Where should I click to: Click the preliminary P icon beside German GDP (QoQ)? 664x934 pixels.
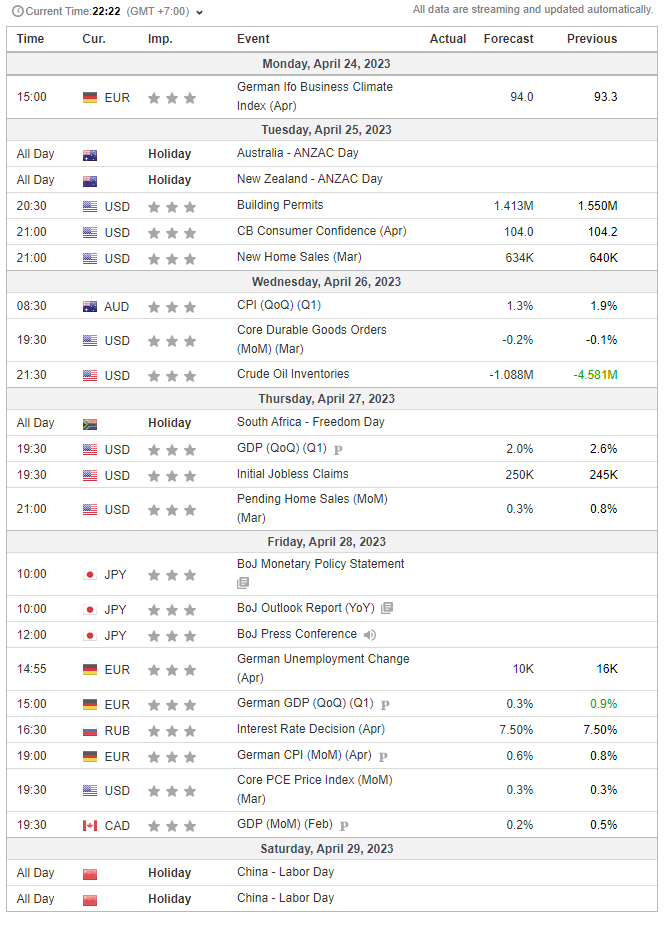(x=385, y=705)
